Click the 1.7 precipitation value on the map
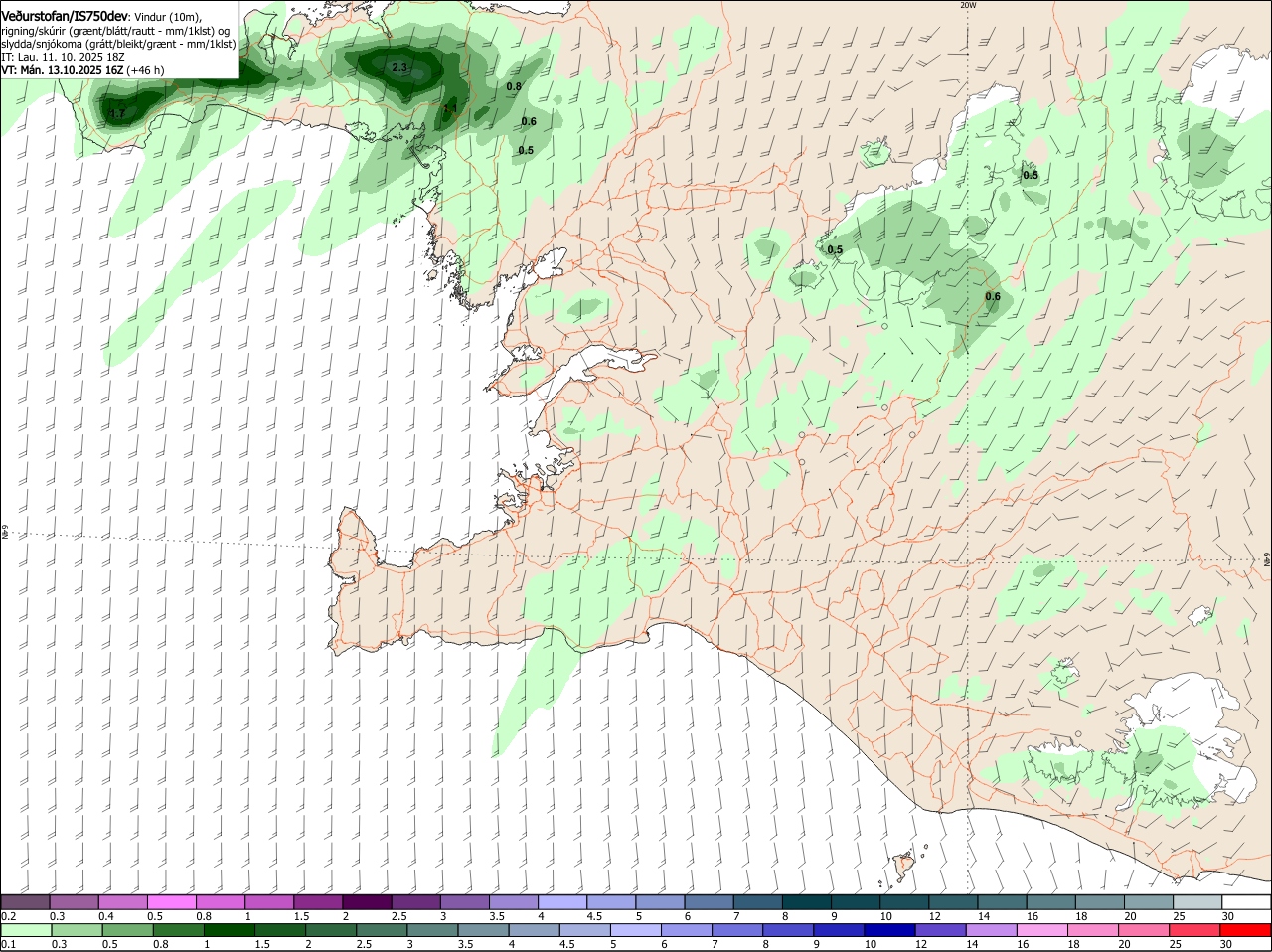 coord(117,114)
